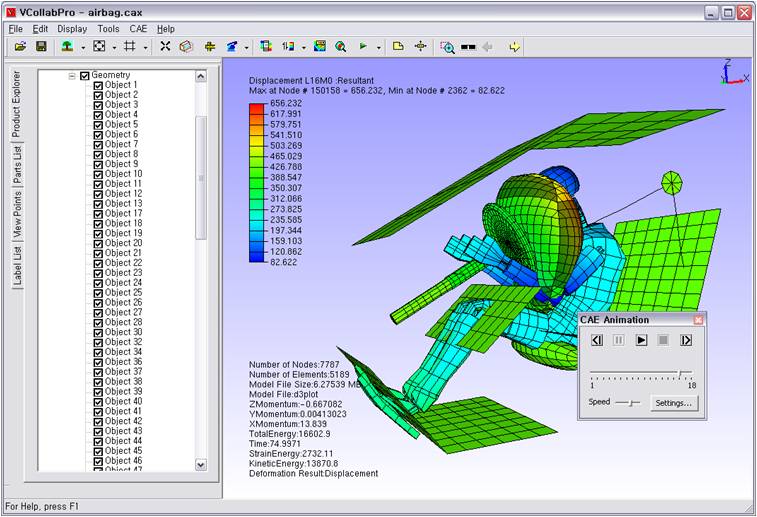The image size is (757, 517).
Task: Play the CAE animation
Action: [641, 340]
